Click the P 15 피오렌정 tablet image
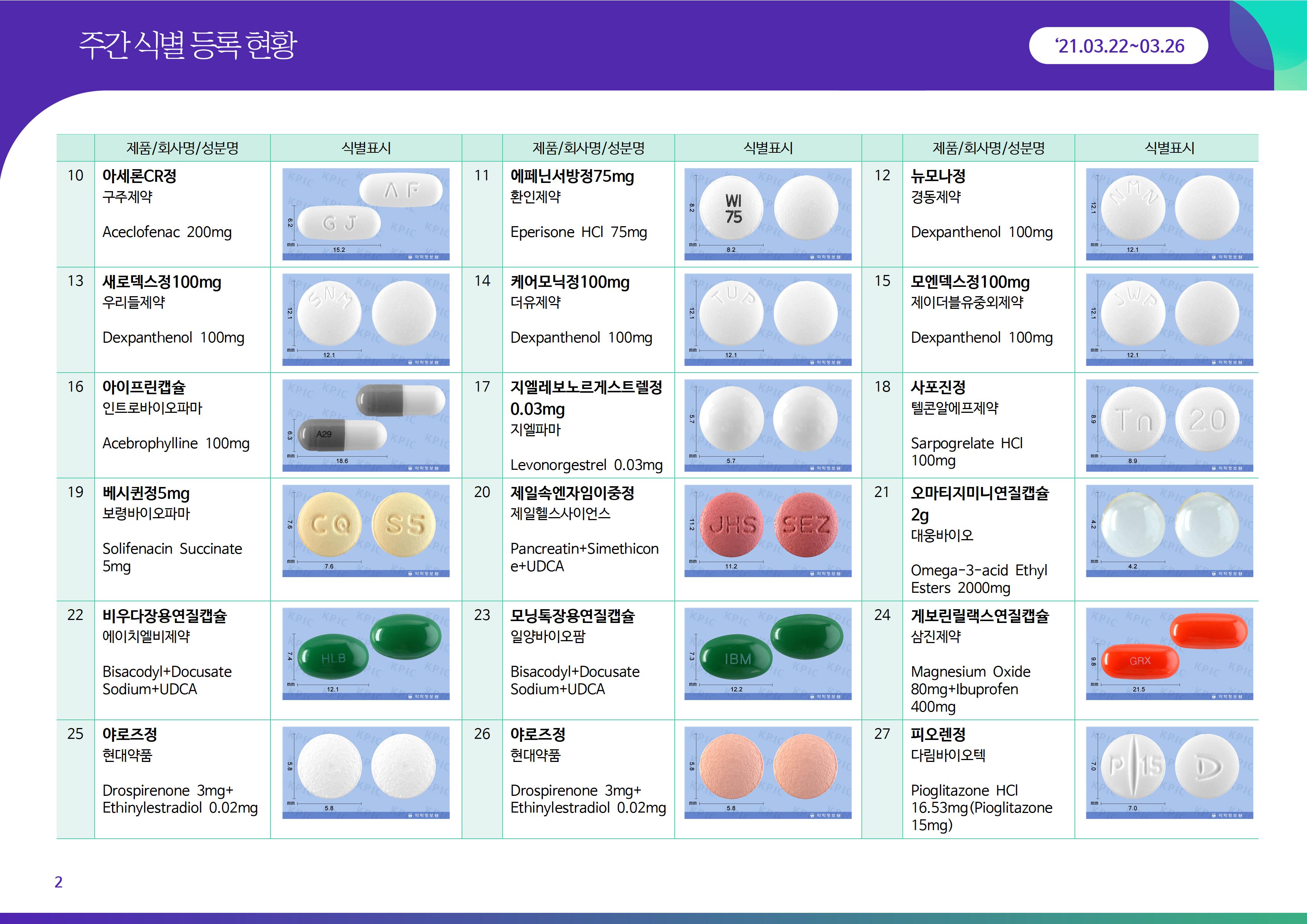Viewport: 1307px width, 924px height. [1169, 773]
